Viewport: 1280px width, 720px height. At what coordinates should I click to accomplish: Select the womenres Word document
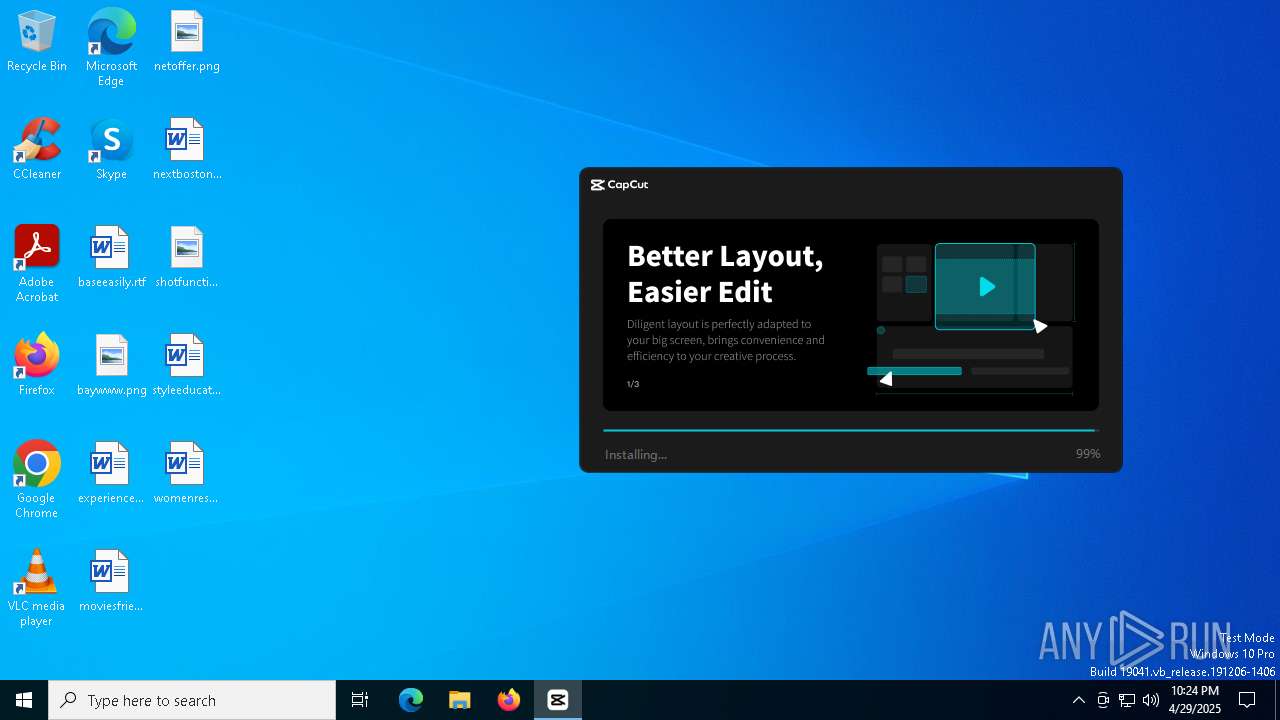[186, 473]
